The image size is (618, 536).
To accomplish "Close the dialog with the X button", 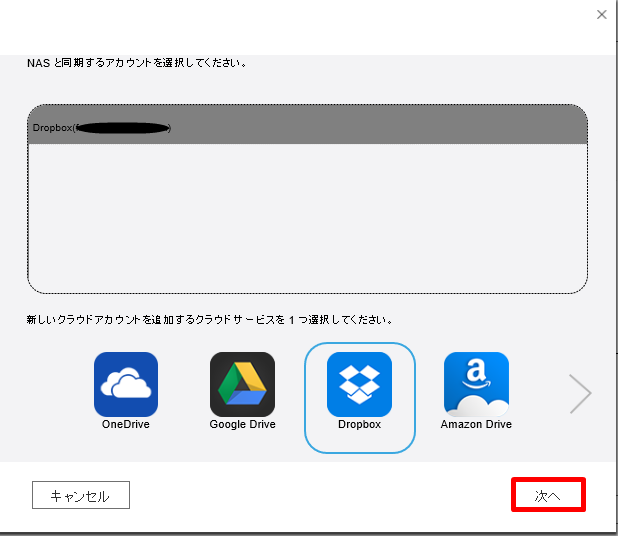I will [601, 15].
